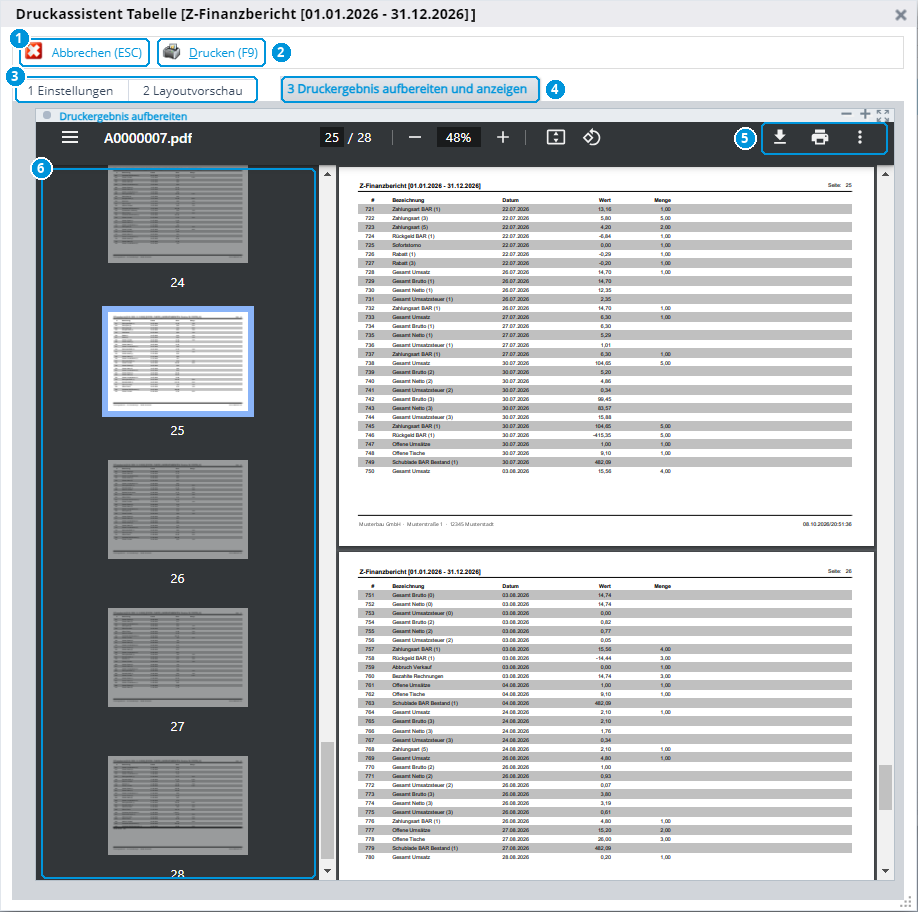The height and width of the screenshot is (912, 918).
Task: Click the fit to page icon
Action: tap(556, 138)
